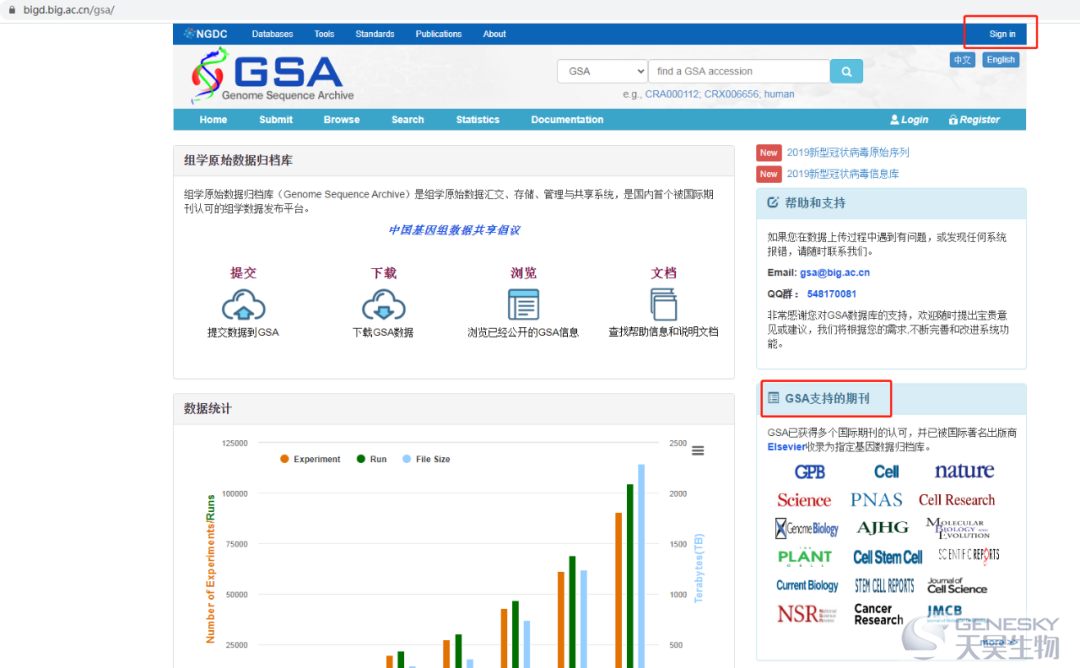Open the Browse tab in navigation bar

(341, 120)
